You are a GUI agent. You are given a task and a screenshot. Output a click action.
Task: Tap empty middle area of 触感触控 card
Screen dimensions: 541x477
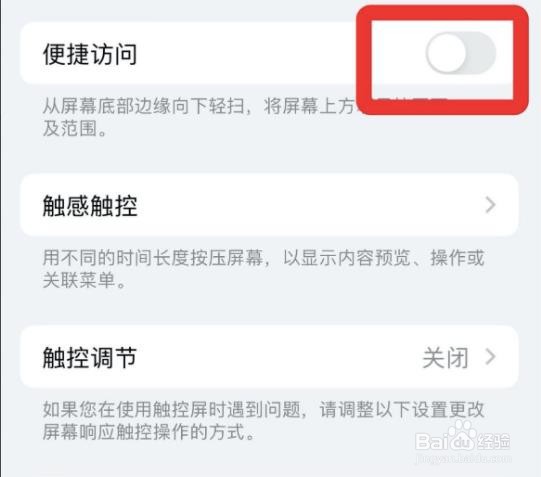(311, 205)
